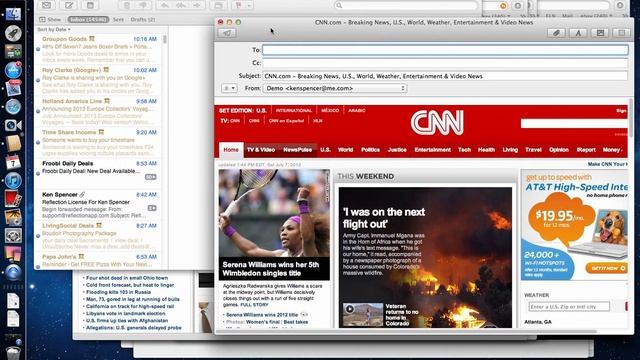Forward message in the Mail toolbar
Screen dimensions: 640x360
(x=197, y=5)
